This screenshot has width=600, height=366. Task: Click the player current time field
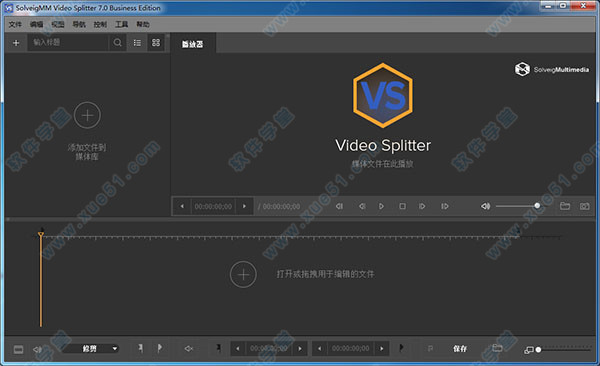(213, 206)
